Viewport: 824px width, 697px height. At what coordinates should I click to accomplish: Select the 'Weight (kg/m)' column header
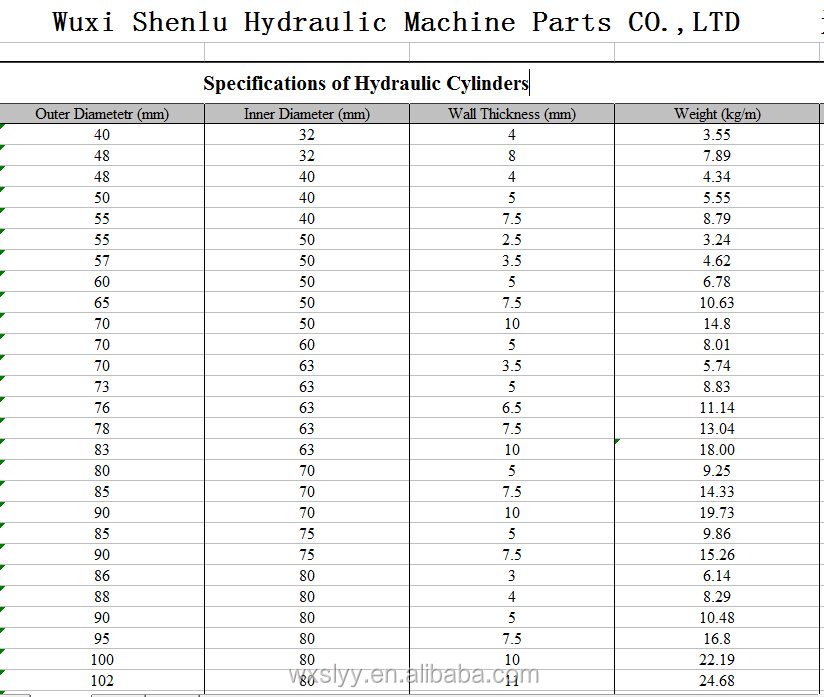click(x=717, y=114)
